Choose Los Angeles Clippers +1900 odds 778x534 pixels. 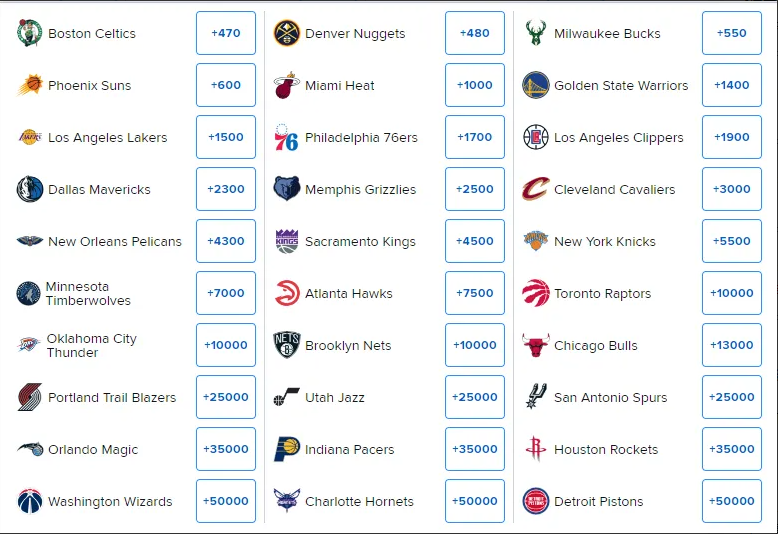tap(732, 137)
